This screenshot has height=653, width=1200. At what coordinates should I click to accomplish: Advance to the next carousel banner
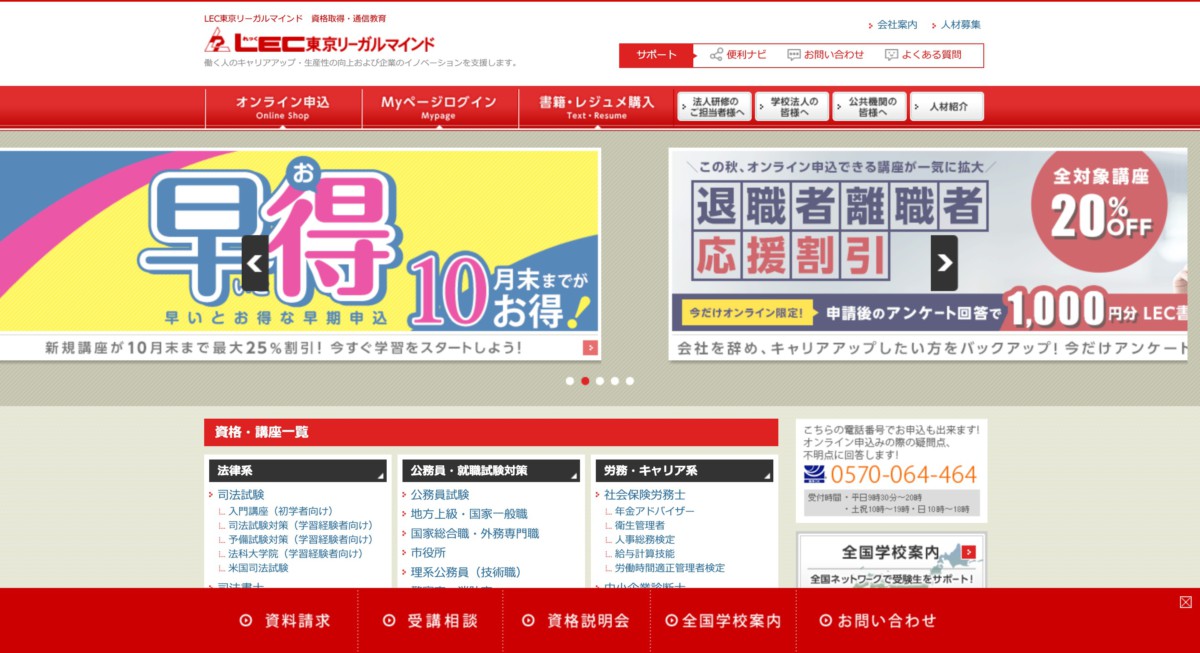click(x=944, y=263)
